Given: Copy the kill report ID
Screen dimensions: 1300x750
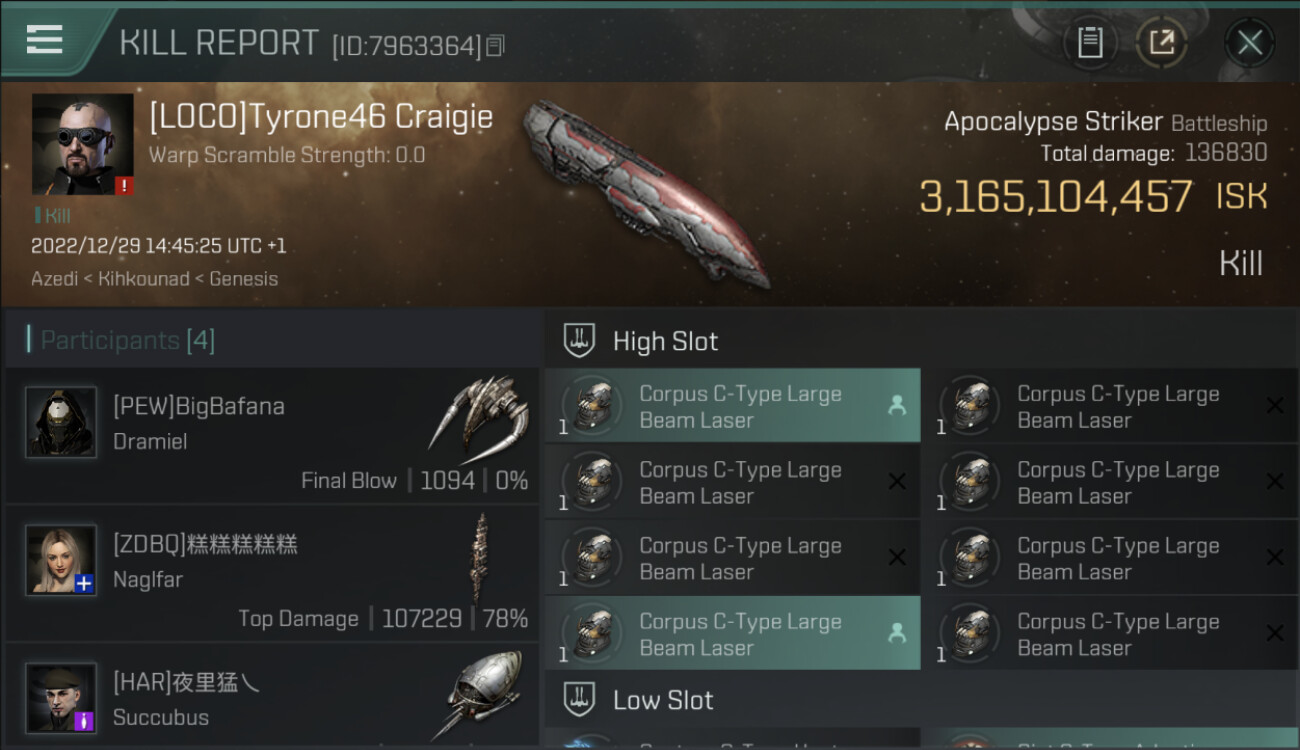Looking at the screenshot, I should (x=496, y=45).
